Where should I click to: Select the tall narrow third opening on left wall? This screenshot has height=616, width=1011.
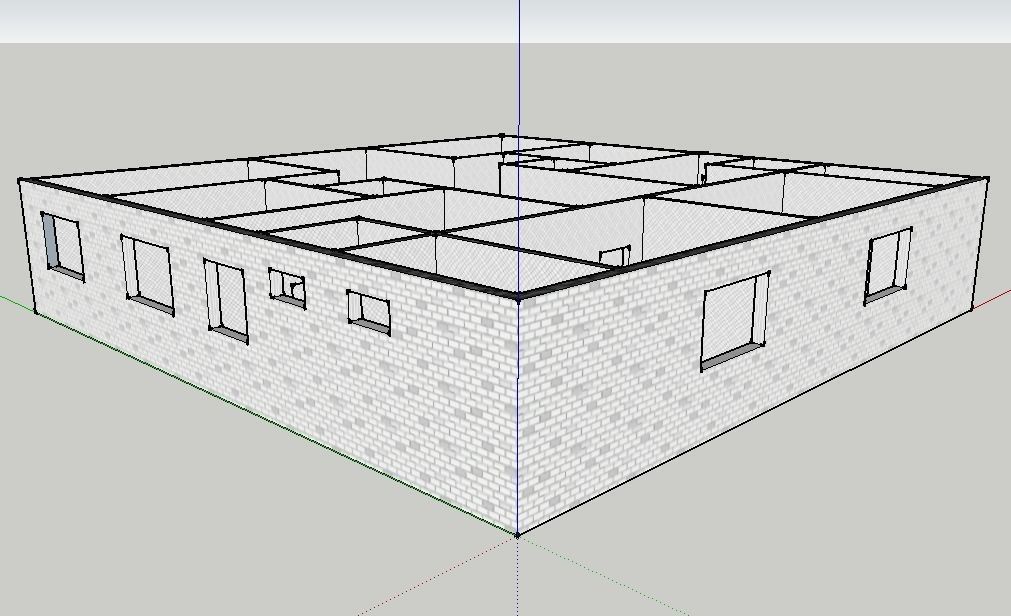click(225, 301)
